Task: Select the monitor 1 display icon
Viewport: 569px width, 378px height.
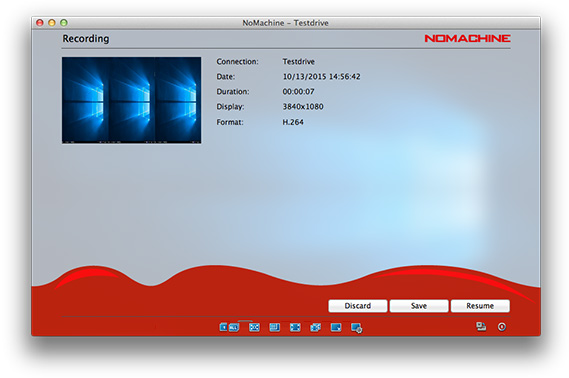Action: pyautogui.click(x=224, y=327)
